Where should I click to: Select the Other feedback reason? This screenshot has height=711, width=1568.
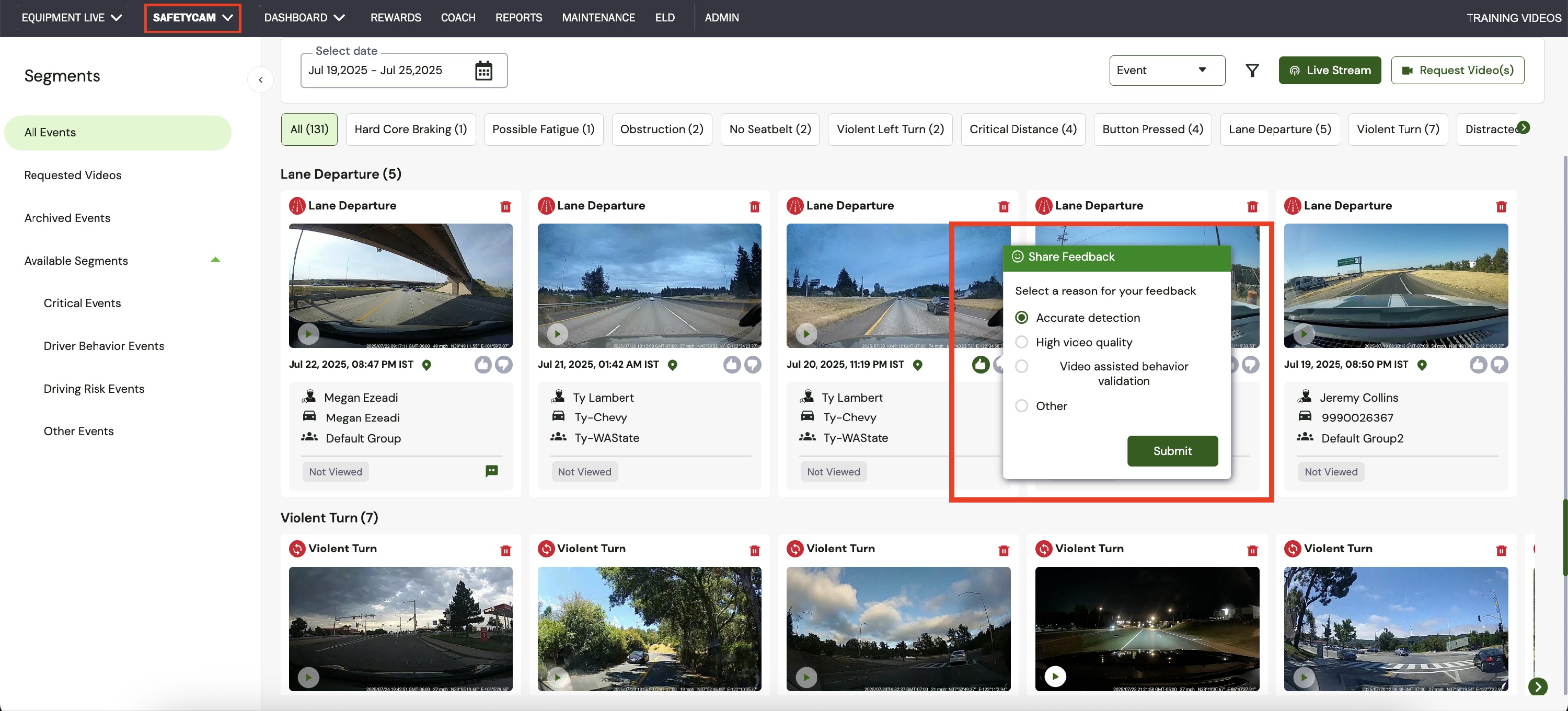pyautogui.click(x=1021, y=406)
